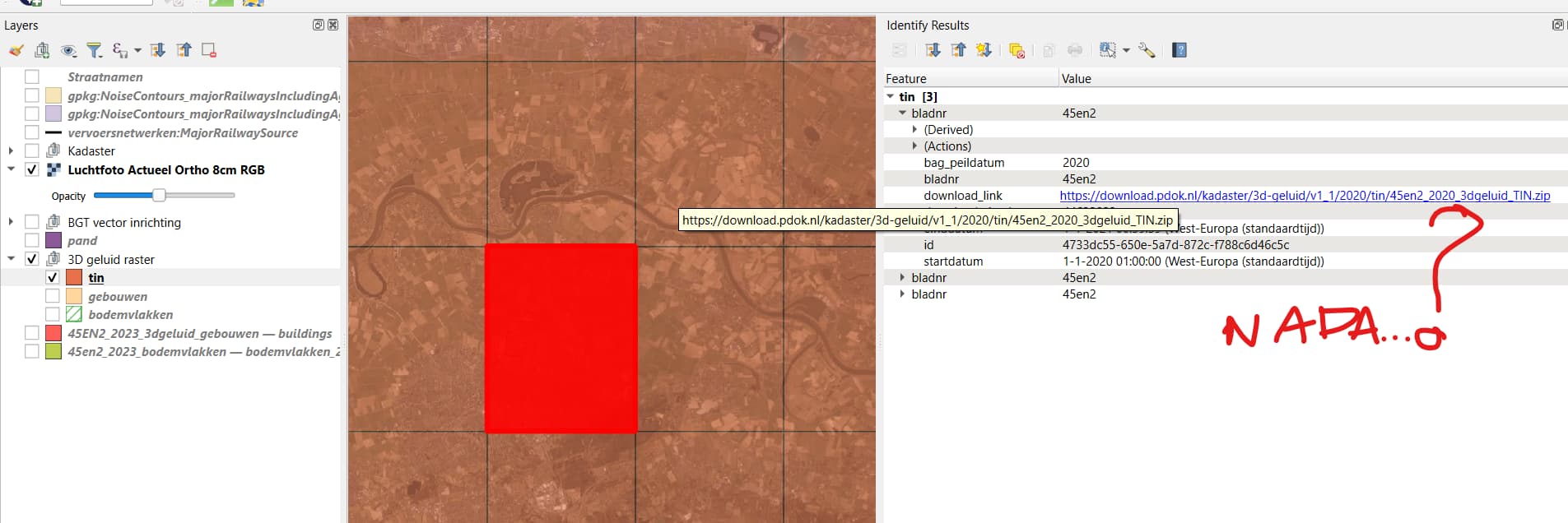Open the identify selection mode dropdown arrow
Screen dimensions: 1568x523
tap(1126, 50)
